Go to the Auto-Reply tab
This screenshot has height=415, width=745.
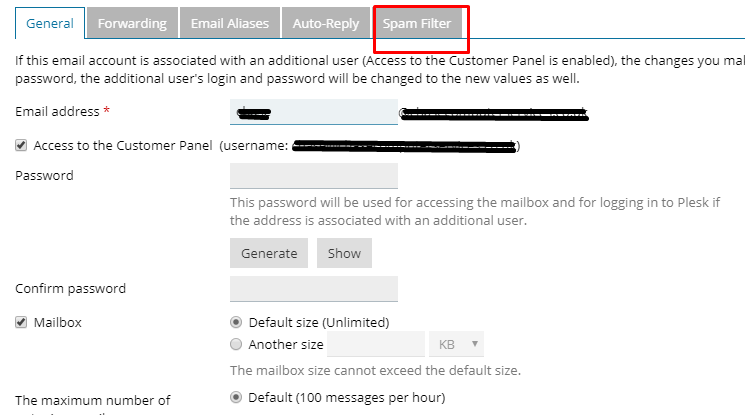[x=326, y=23]
